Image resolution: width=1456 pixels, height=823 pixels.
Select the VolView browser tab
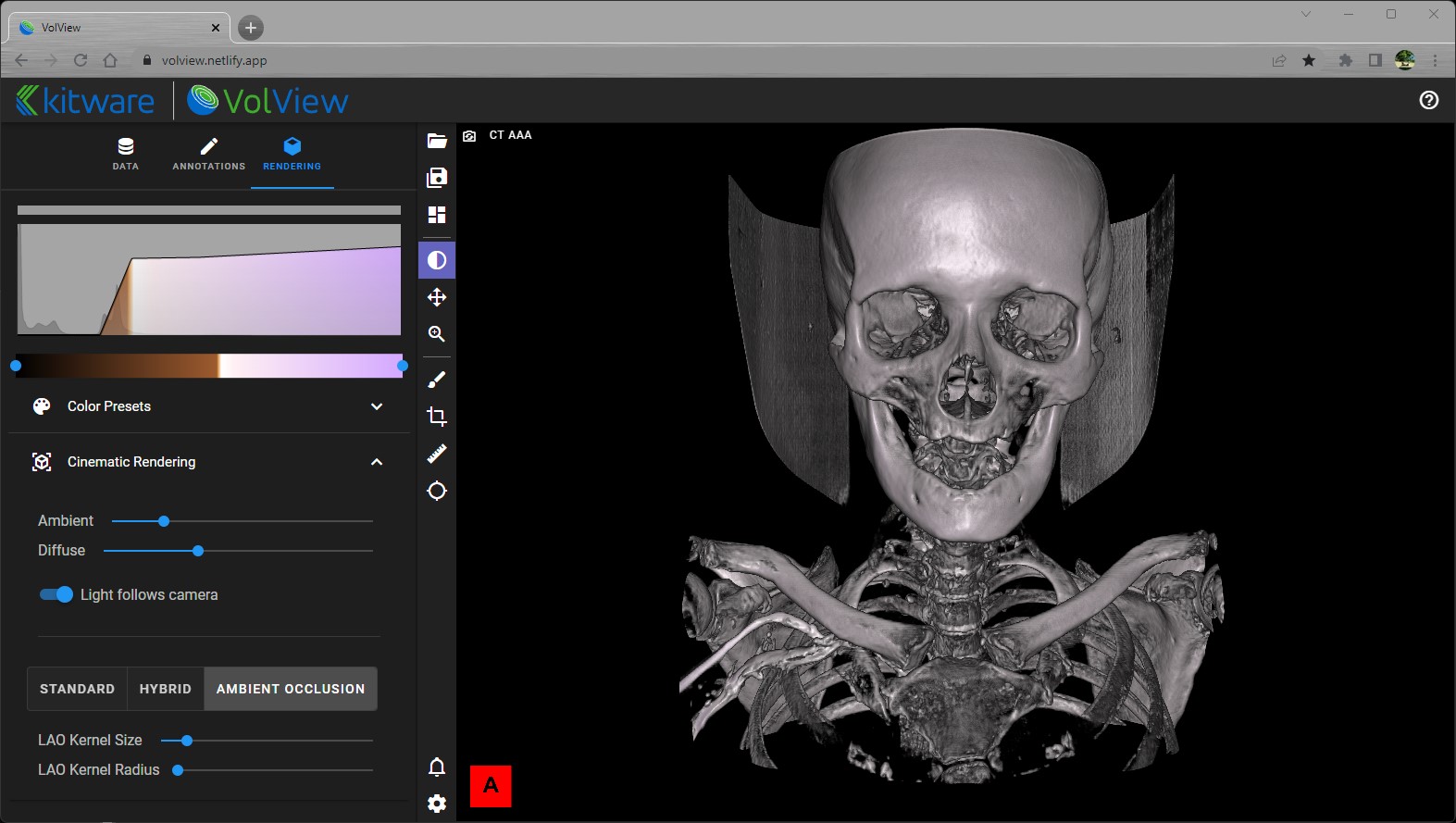pos(120,28)
